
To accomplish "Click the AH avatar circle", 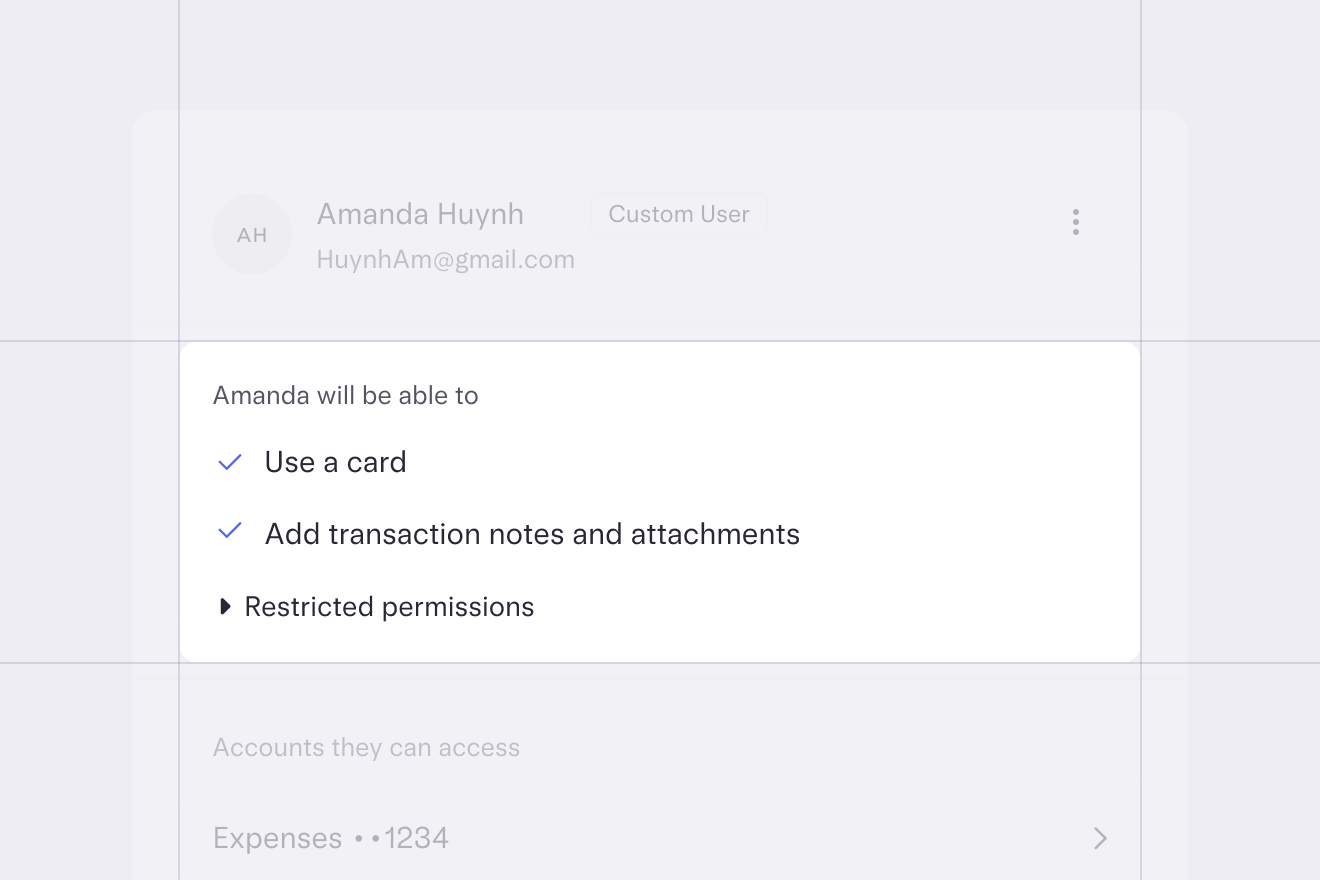I will [252, 234].
